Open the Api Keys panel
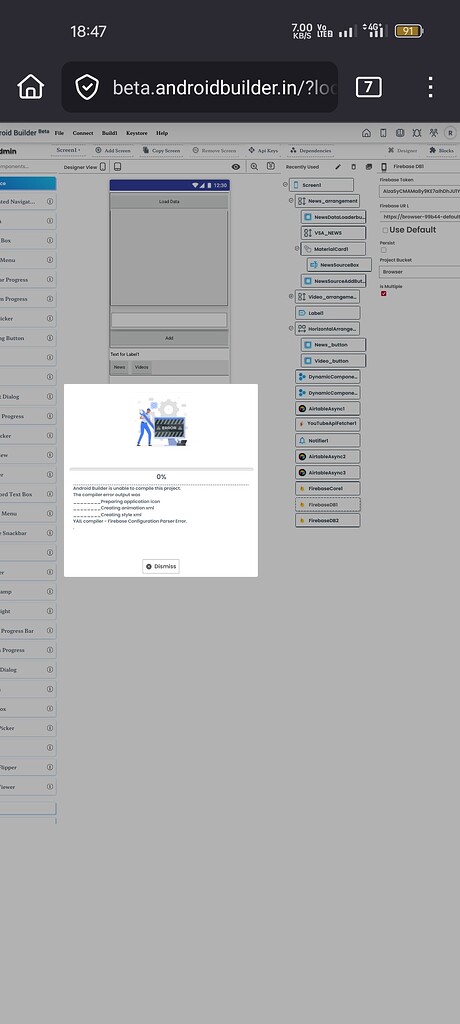This screenshot has height=1024, width=460. tap(263, 150)
